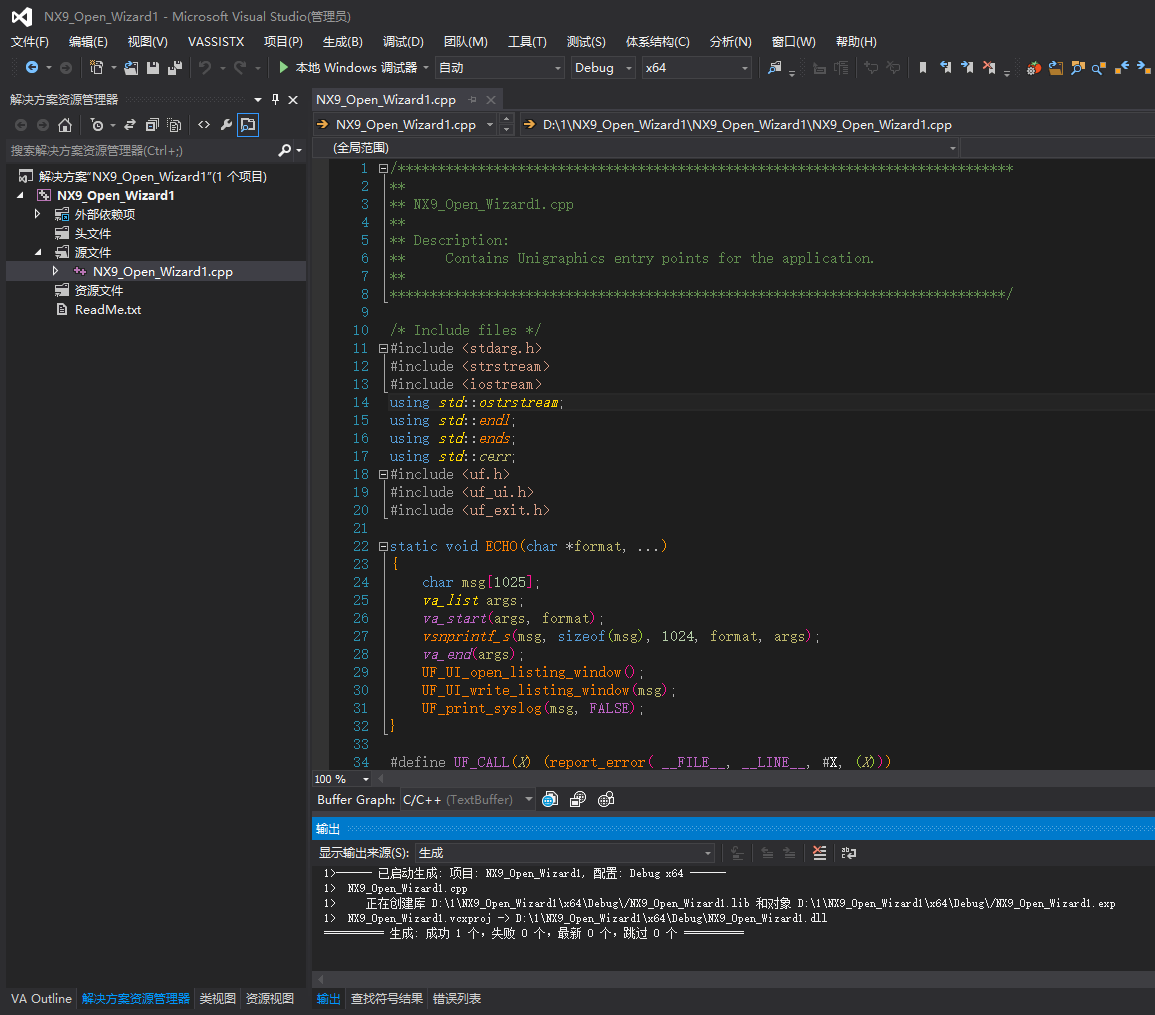This screenshot has height=1015, width=1155.
Task: Open the 调试(D) menu
Action: [403, 42]
